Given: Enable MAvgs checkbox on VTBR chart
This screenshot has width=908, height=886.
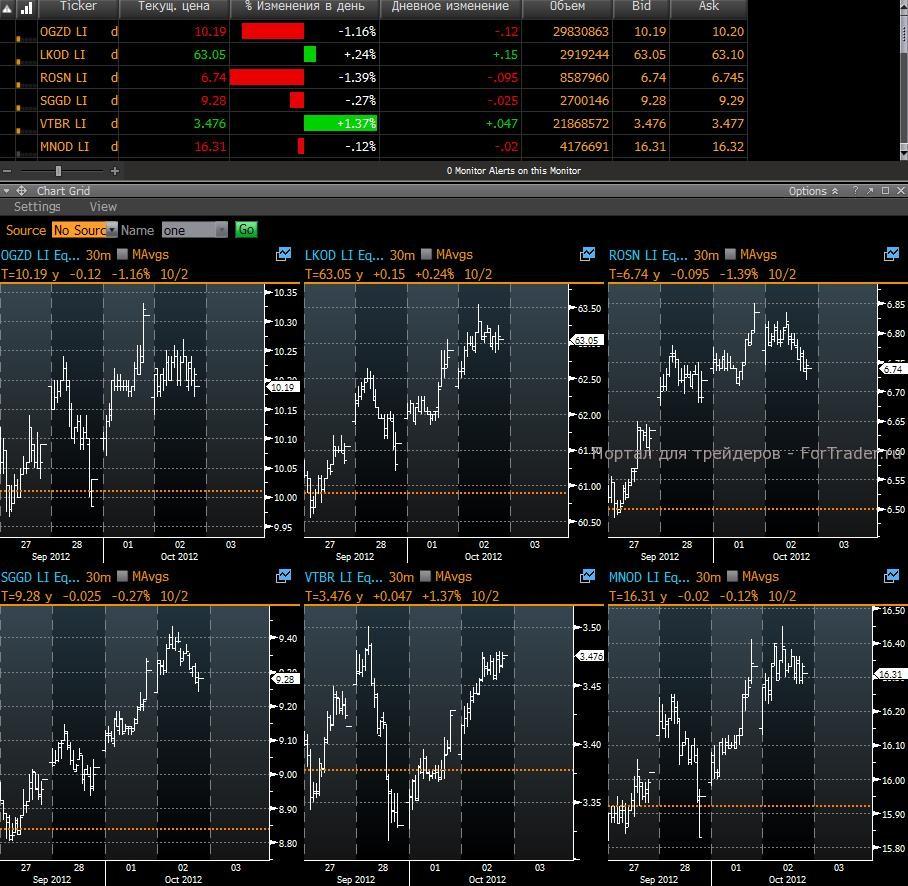Looking at the screenshot, I should [x=427, y=577].
